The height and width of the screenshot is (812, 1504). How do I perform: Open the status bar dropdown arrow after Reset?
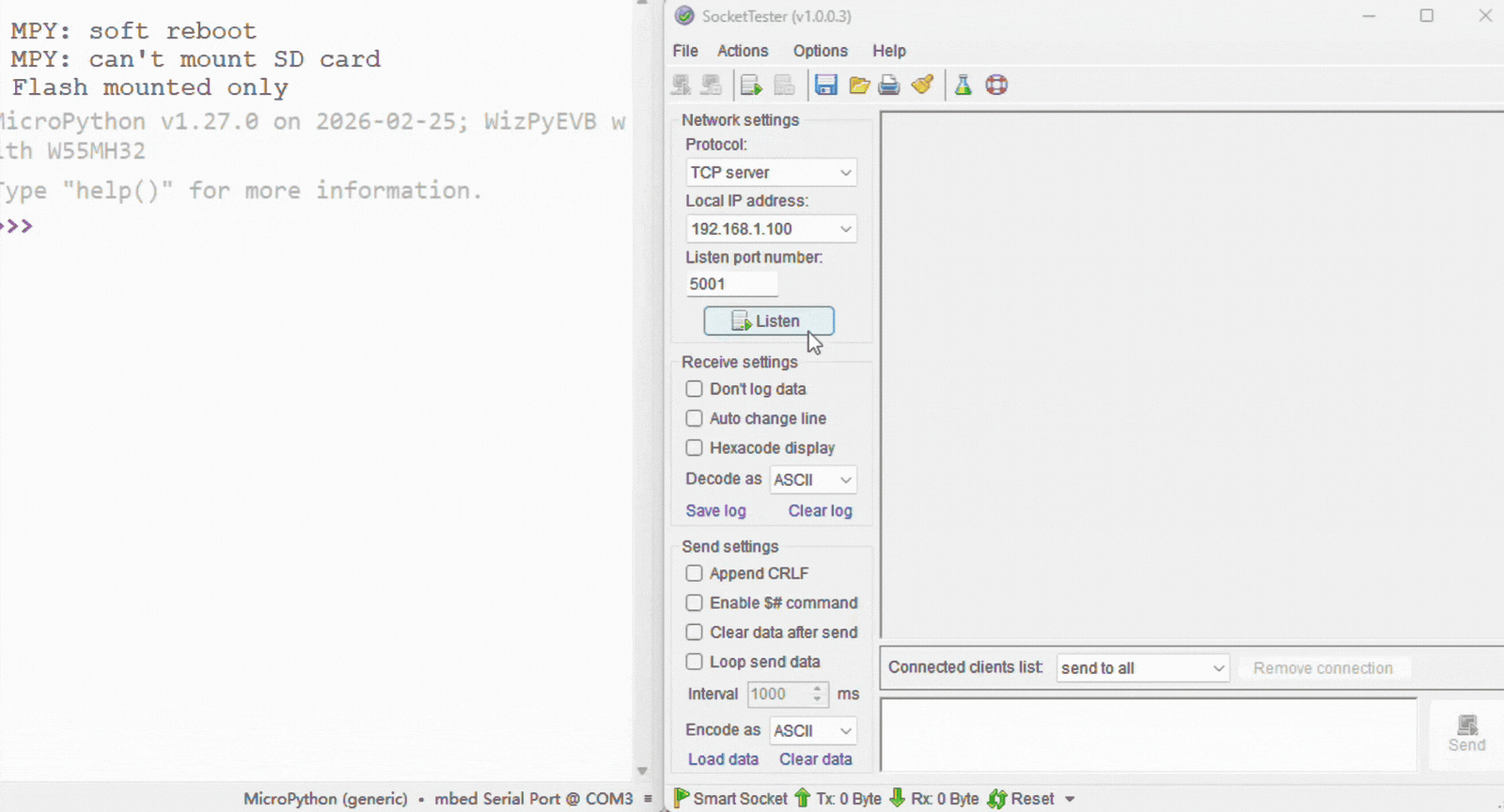point(1070,800)
